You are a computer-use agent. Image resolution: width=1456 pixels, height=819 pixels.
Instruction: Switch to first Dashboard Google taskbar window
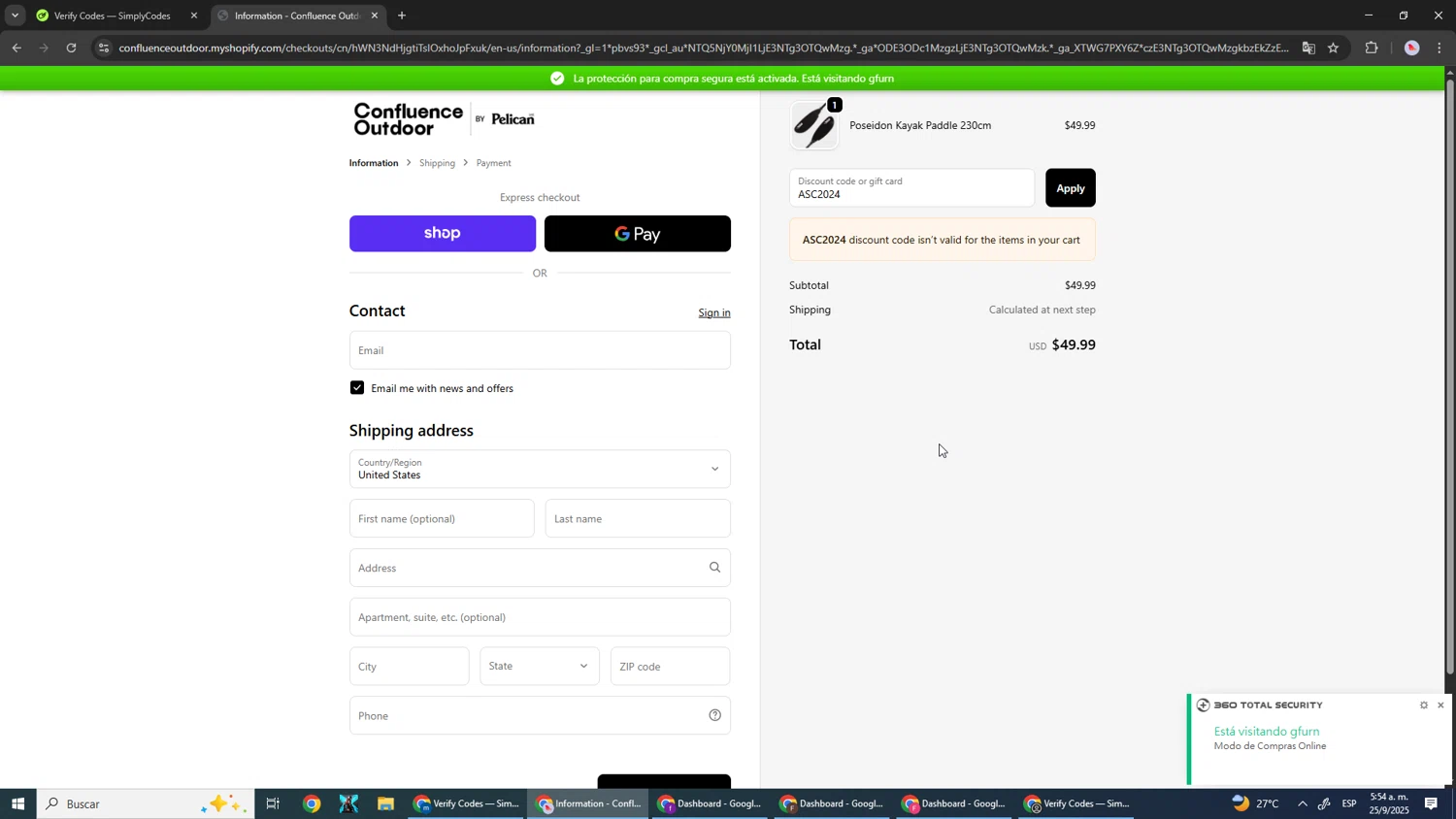[x=711, y=803]
